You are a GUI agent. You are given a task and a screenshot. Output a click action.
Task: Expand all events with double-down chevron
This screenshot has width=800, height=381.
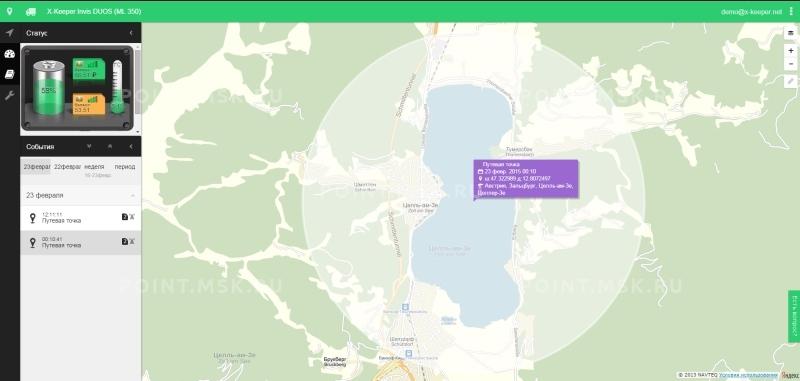pyautogui.click(x=89, y=146)
